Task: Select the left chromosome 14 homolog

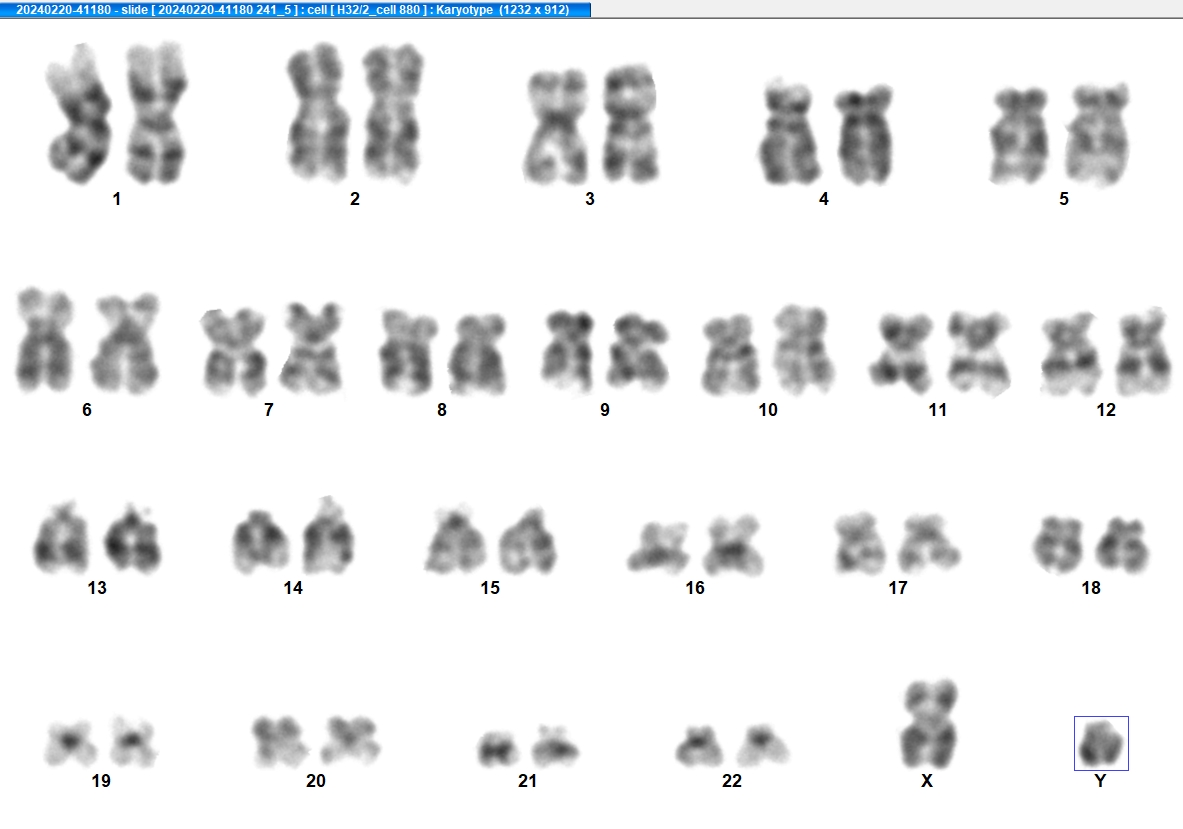Action: pos(260,542)
